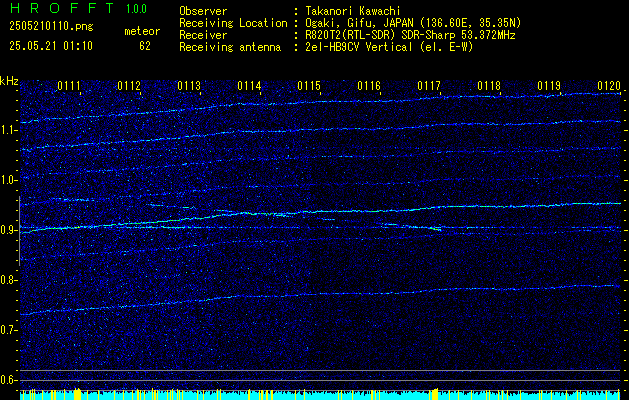629x400 pixels.
Task: Click the 'Observer' label
Action: pyautogui.click(x=203, y=11)
